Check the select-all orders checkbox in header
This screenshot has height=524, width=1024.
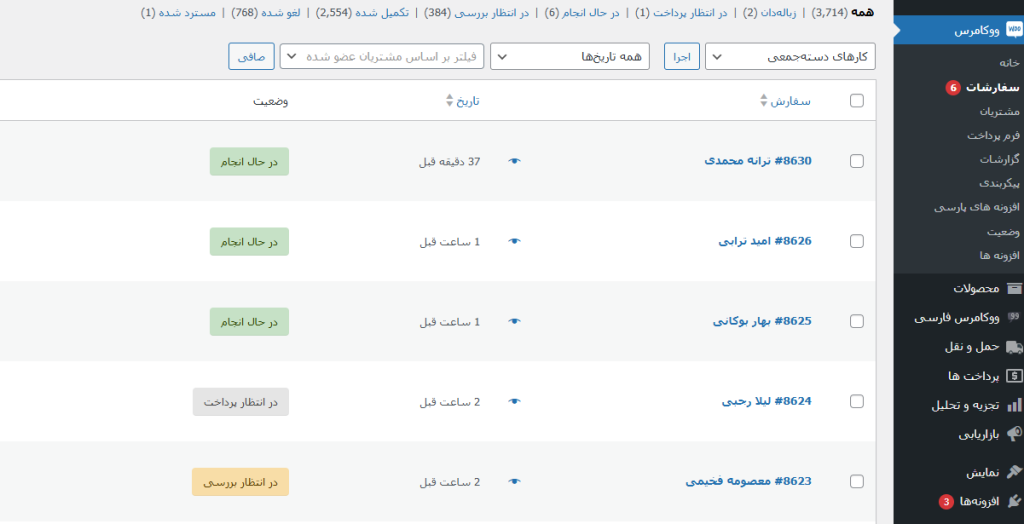[856, 100]
